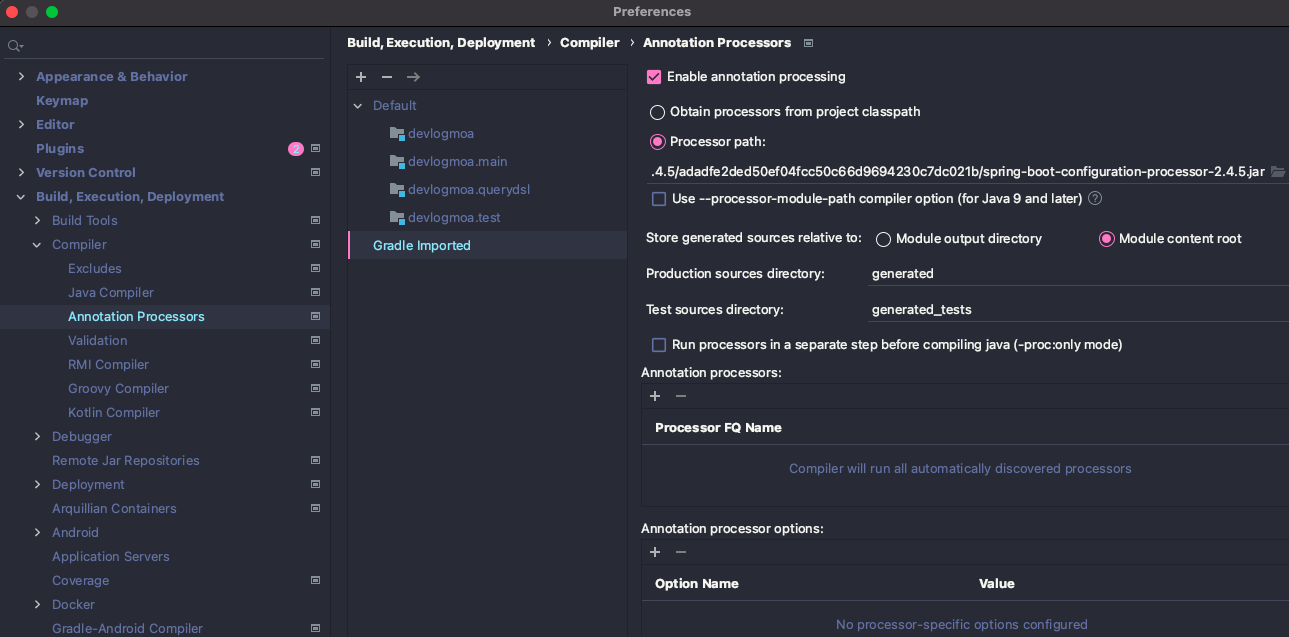Browse for processor path folder icon
This screenshot has width=1289, height=637.
tap(1277, 171)
